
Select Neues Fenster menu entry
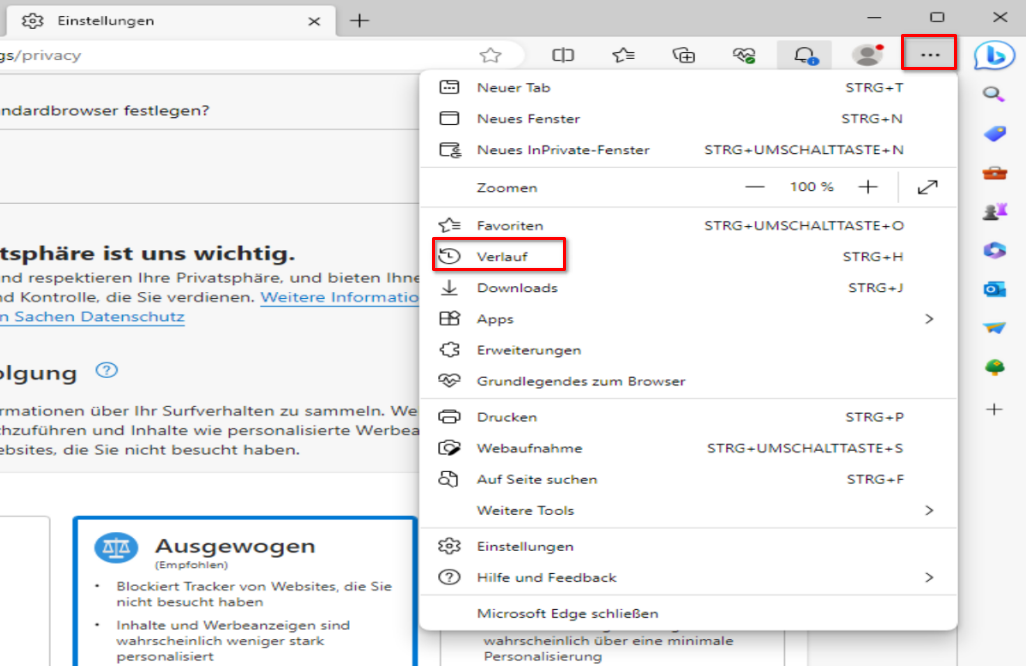(688, 118)
